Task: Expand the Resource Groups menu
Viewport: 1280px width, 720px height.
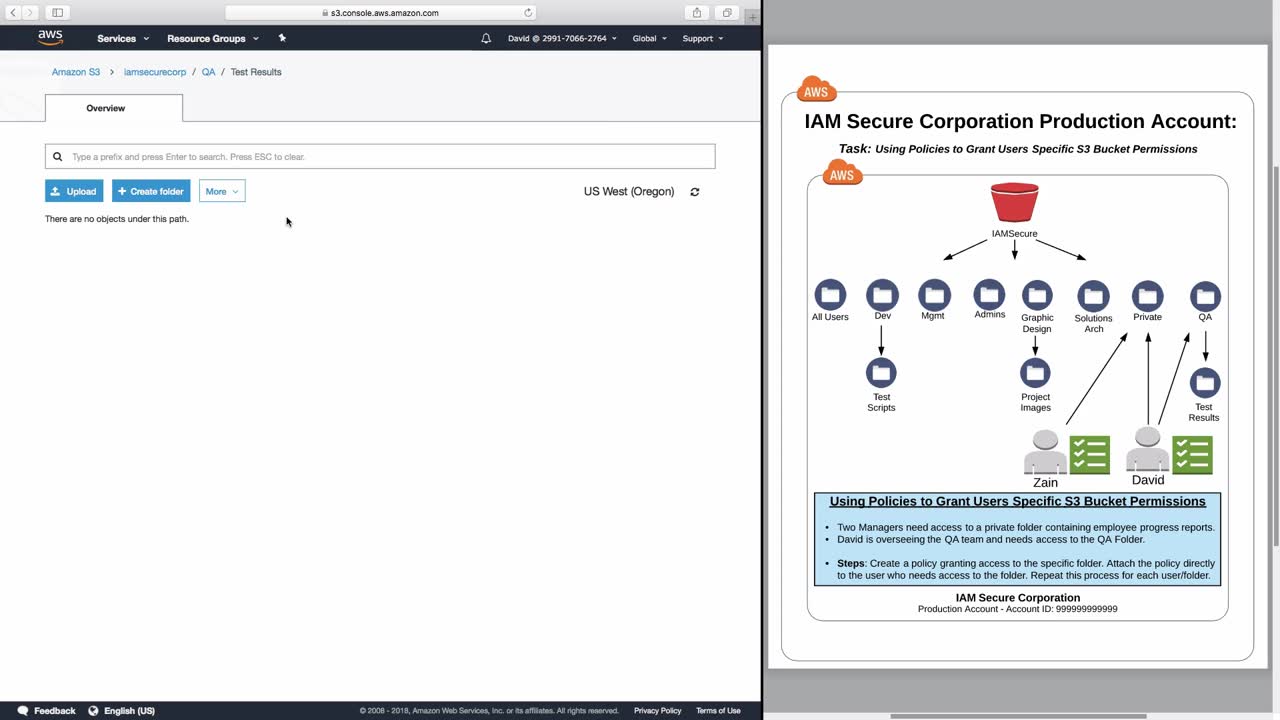Action: tap(213, 38)
